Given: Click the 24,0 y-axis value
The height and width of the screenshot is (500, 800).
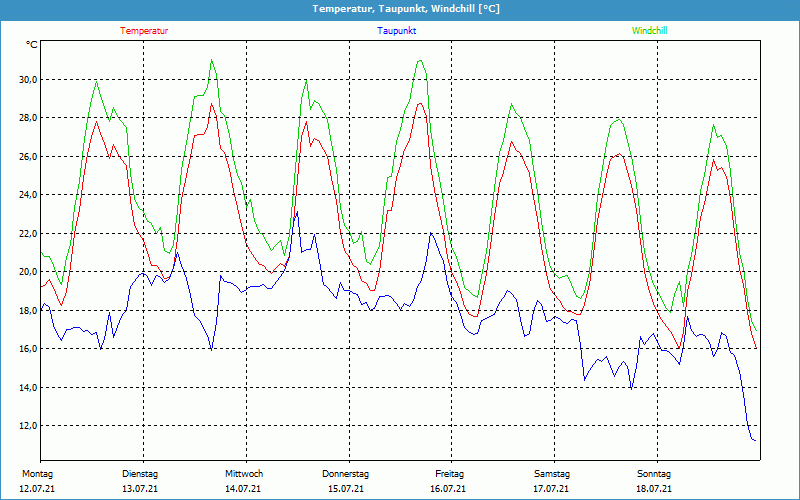Looking at the screenshot, I should [27, 195].
